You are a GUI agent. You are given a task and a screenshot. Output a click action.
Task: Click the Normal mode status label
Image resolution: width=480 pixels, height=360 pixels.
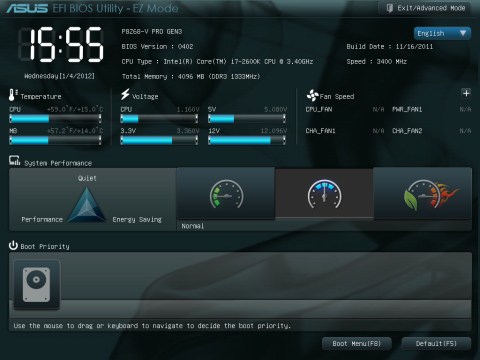coord(193,226)
